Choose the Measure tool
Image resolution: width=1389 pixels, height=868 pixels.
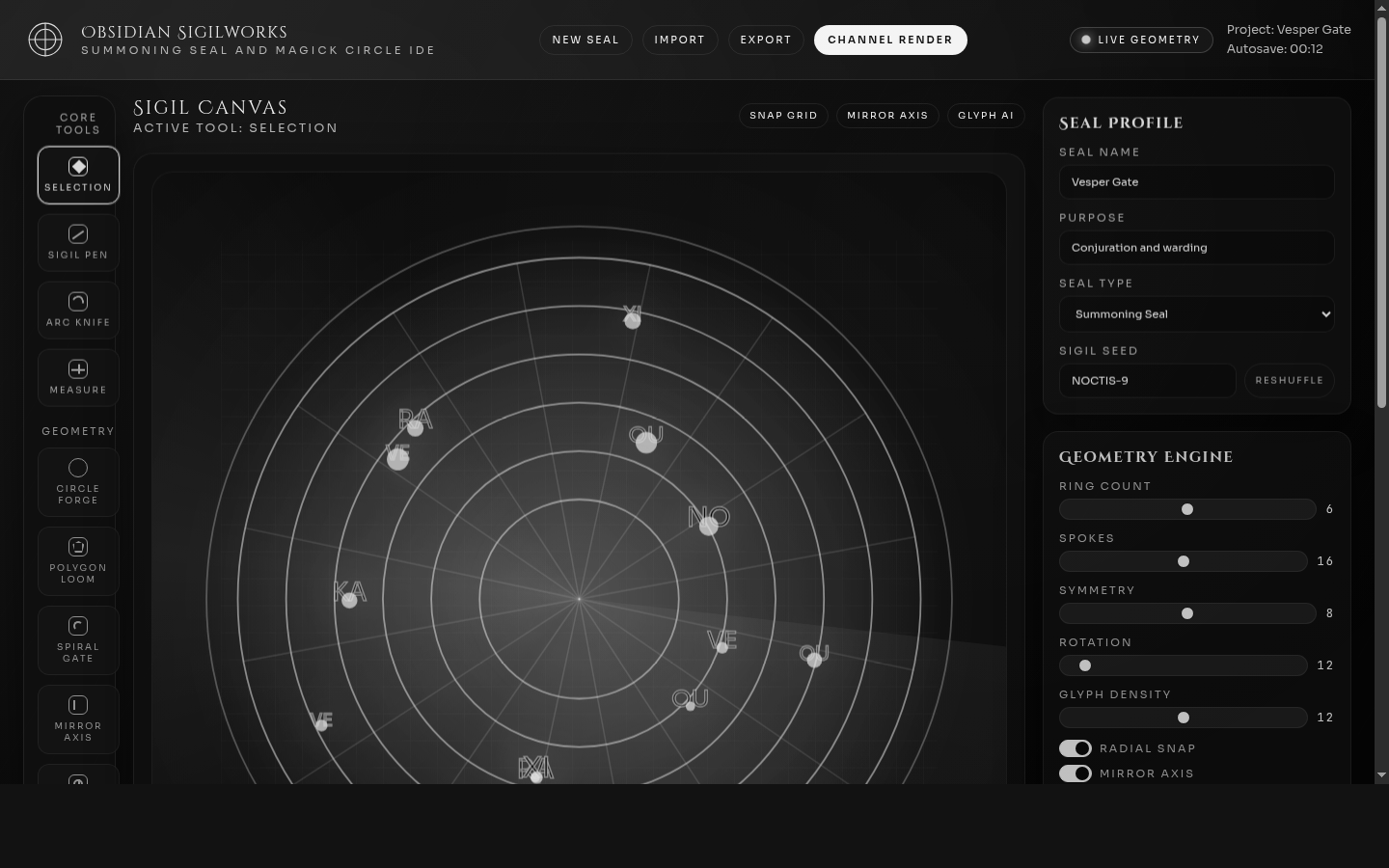pyautogui.click(x=78, y=377)
